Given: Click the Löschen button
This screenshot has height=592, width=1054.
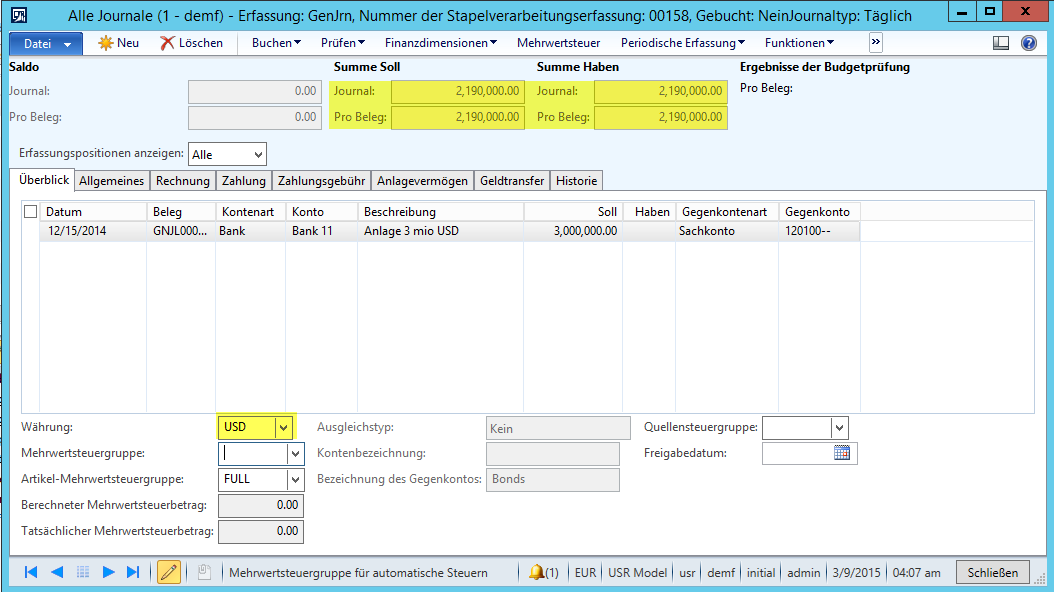Looking at the screenshot, I should coord(192,43).
